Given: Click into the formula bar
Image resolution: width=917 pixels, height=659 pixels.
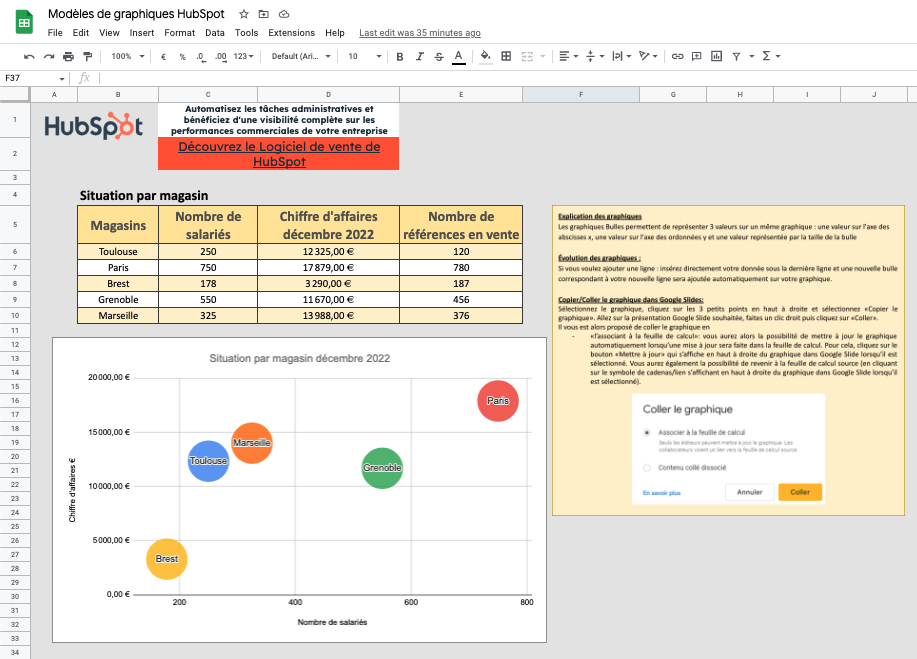Looking at the screenshot, I should [508, 78].
